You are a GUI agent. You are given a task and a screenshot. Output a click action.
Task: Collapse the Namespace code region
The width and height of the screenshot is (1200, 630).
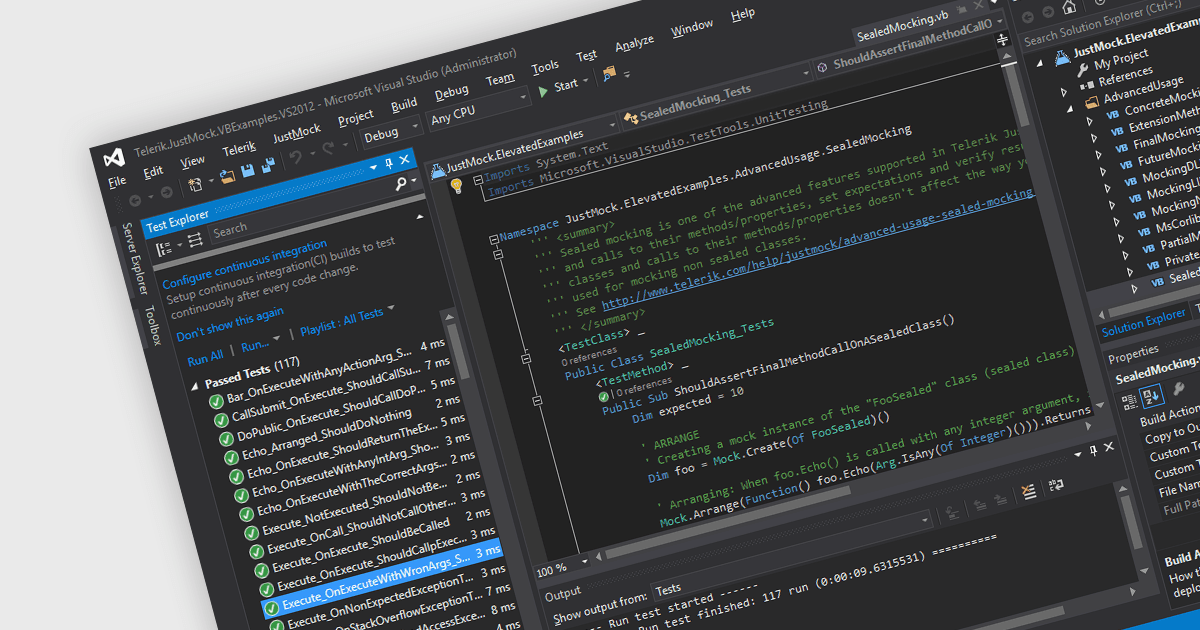pos(493,239)
